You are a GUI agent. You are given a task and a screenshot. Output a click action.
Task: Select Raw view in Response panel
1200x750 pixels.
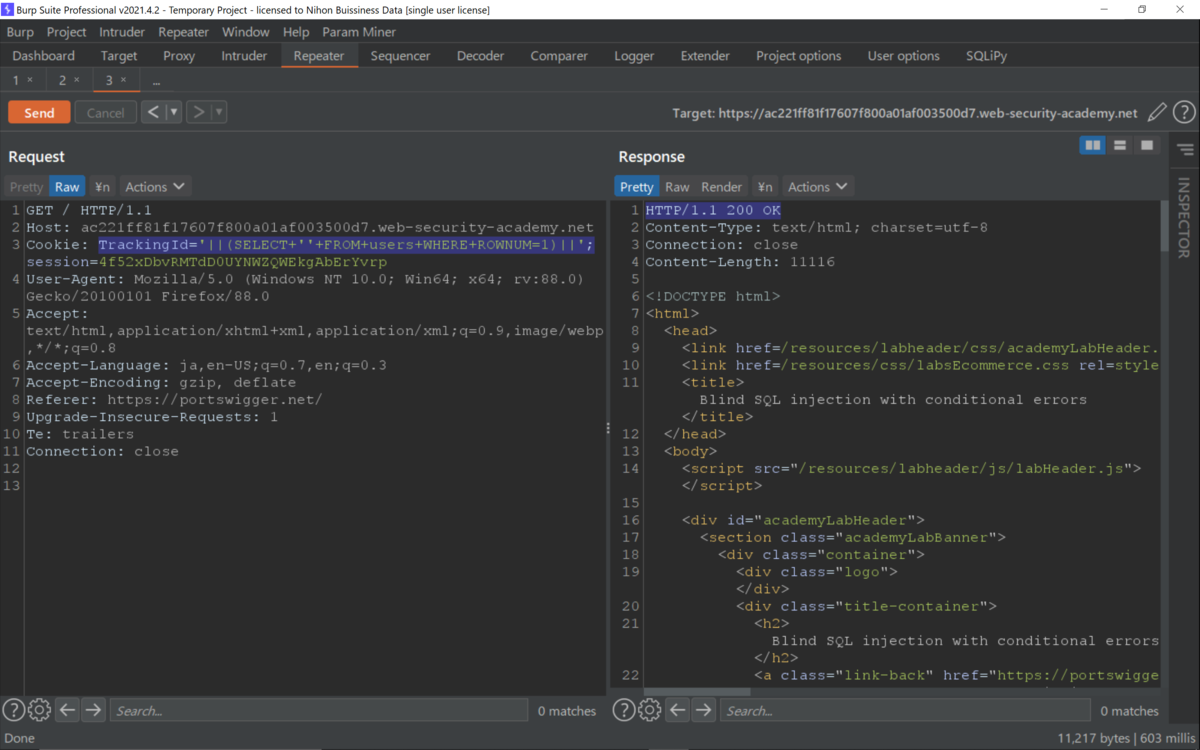(x=677, y=187)
